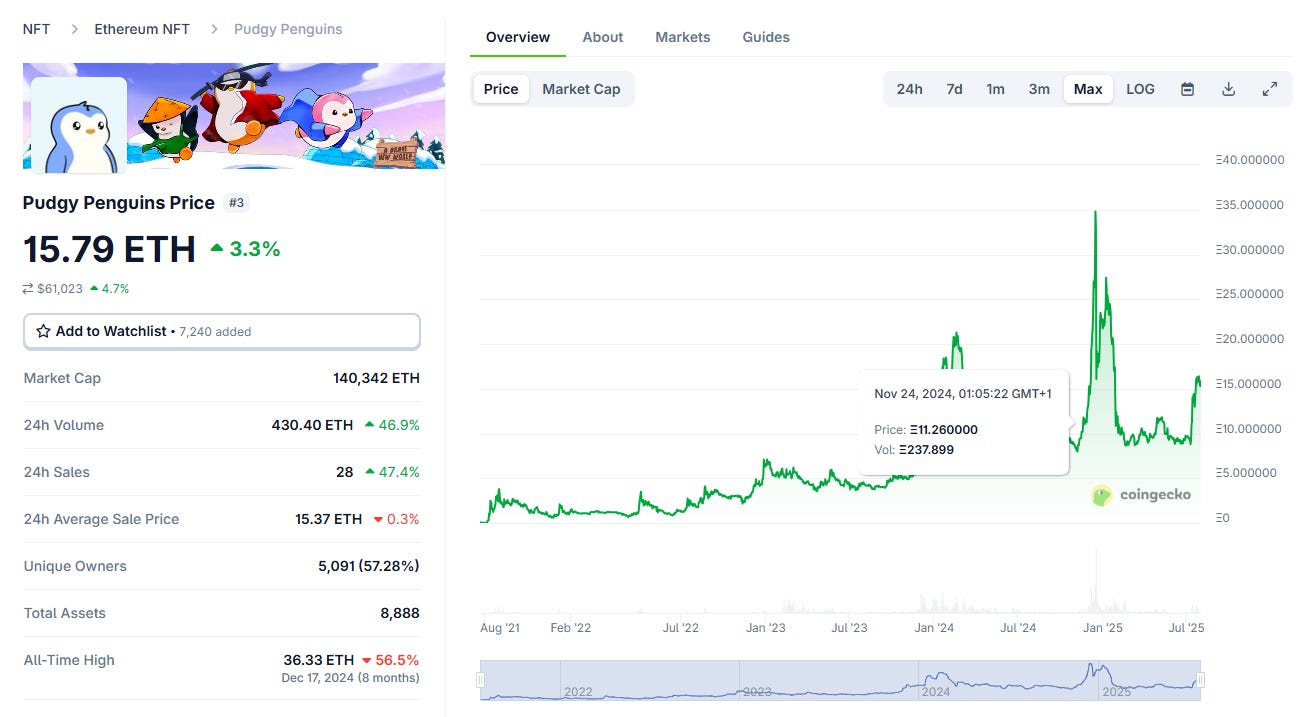Open the About tab

click(603, 37)
